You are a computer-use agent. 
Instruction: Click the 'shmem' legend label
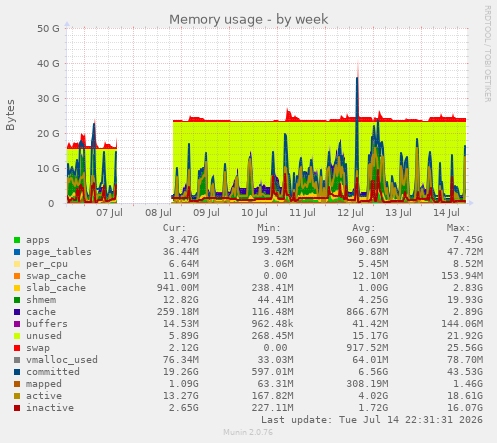(41, 300)
